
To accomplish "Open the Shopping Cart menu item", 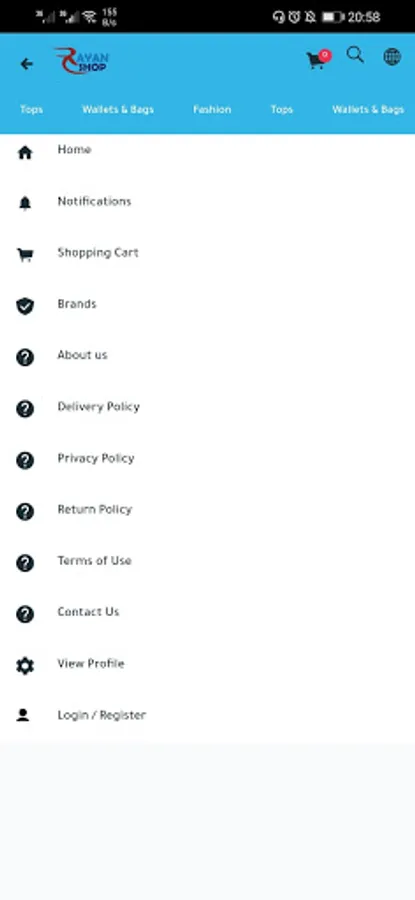I will point(207,253).
